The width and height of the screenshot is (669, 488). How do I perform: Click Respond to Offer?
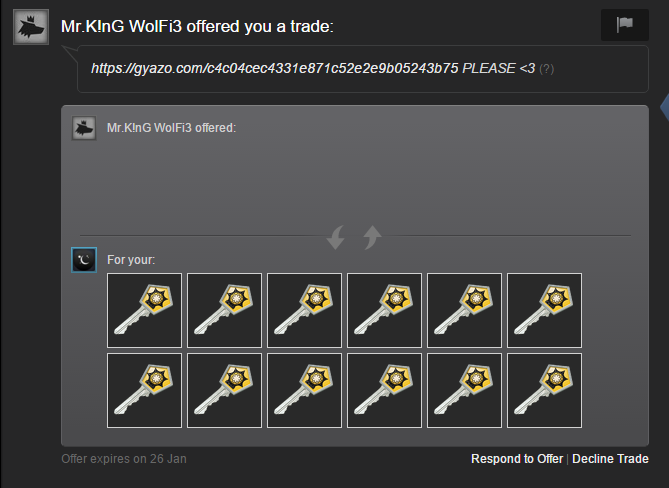(517, 459)
